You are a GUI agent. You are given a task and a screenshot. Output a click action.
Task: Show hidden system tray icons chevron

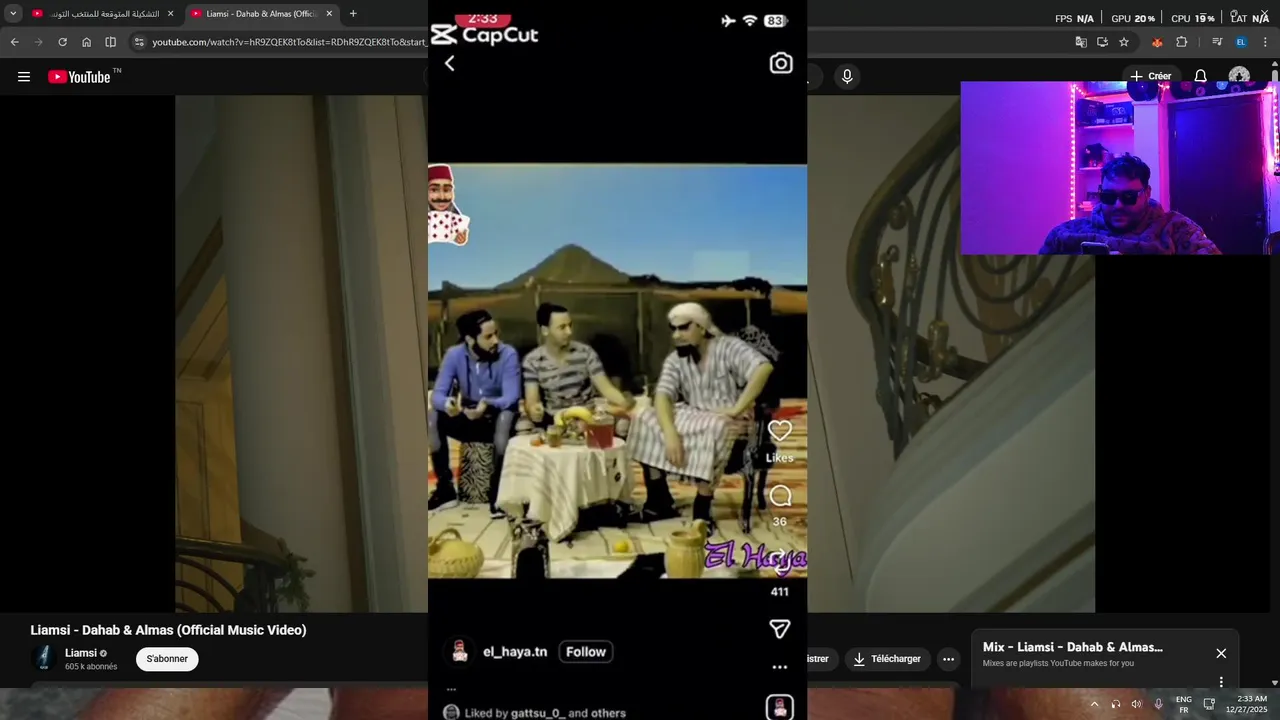click(x=1094, y=704)
